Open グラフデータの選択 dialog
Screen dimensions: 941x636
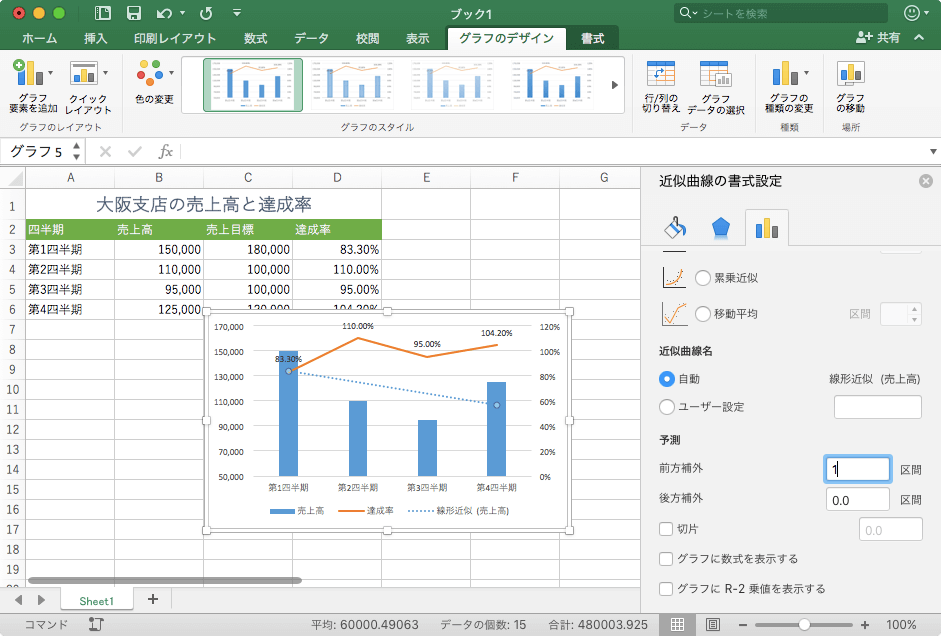(715, 86)
